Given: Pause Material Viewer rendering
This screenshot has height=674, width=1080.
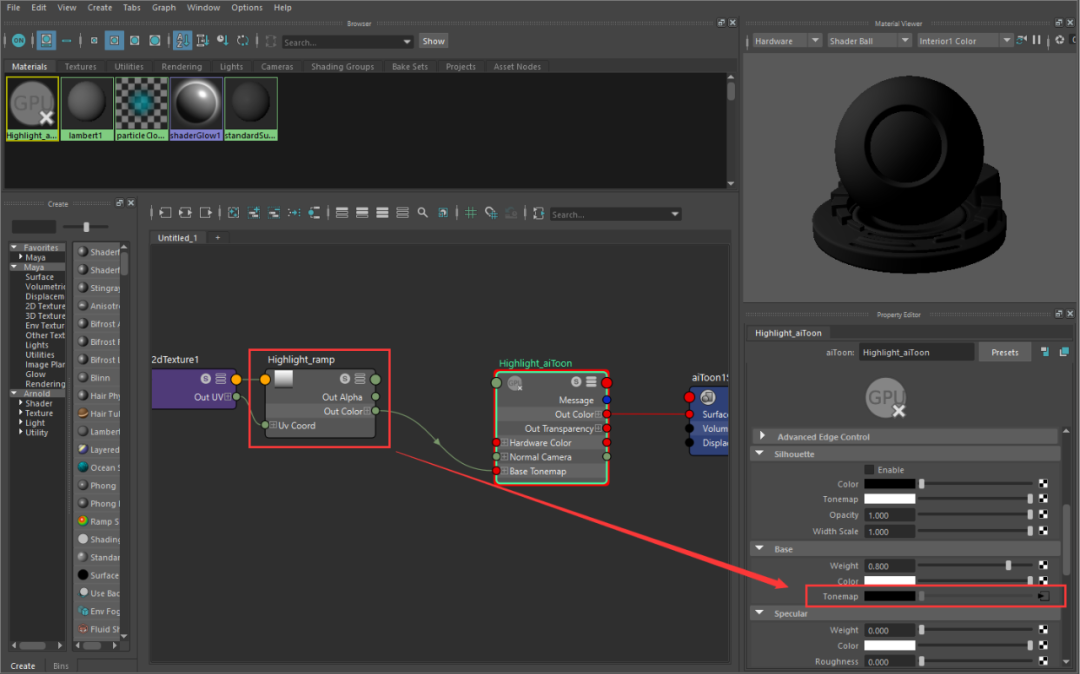Looking at the screenshot, I should coord(1037,40).
